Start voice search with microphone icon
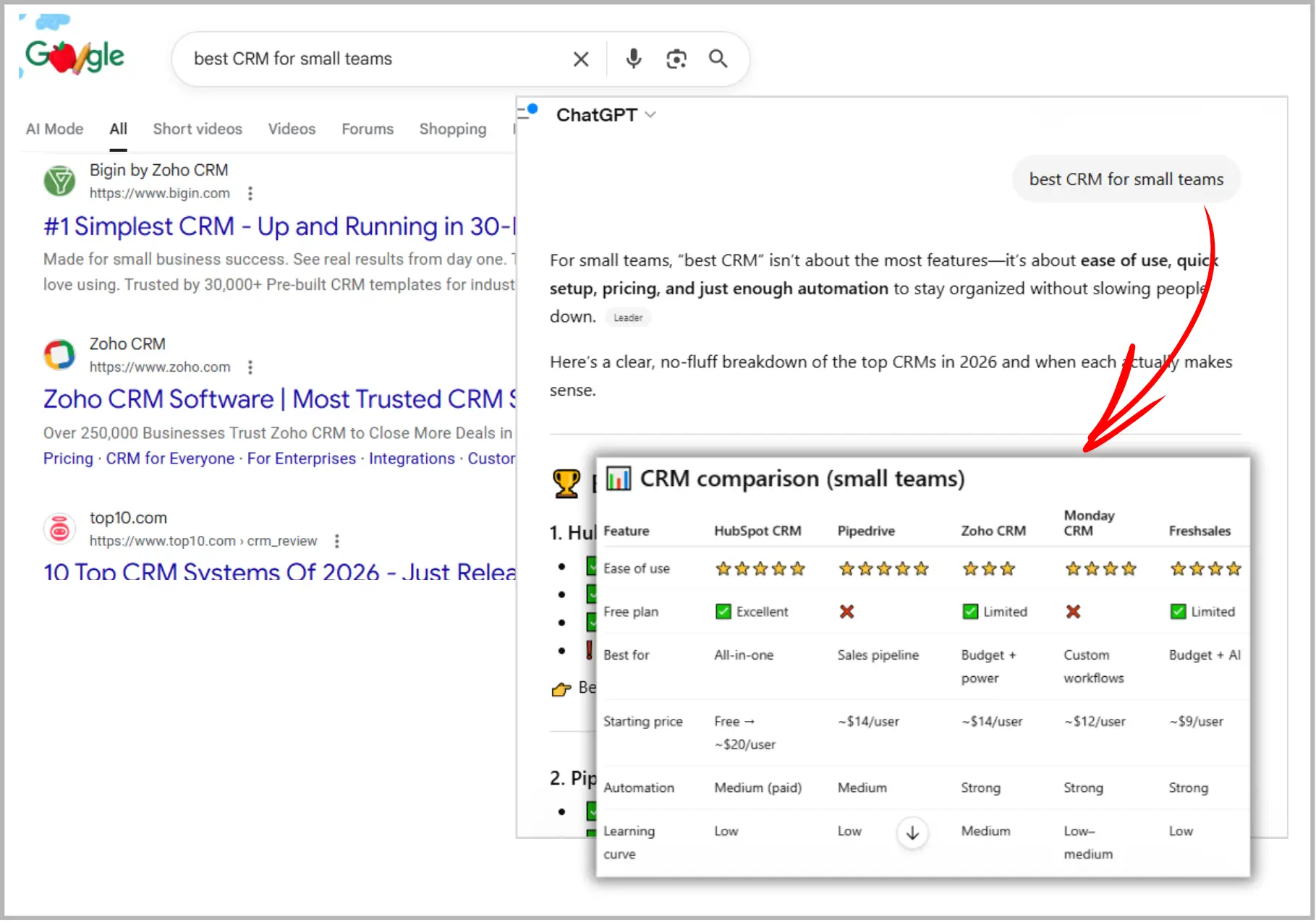1316x922 pixels. (634, 59)
